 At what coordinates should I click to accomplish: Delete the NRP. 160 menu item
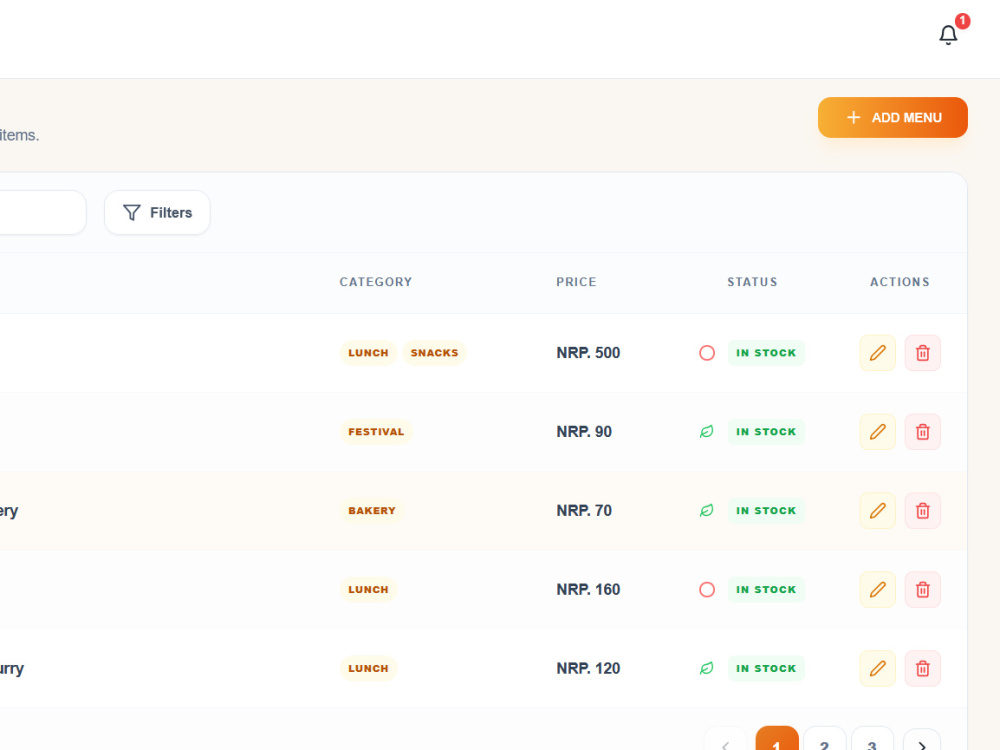(923, 589)
